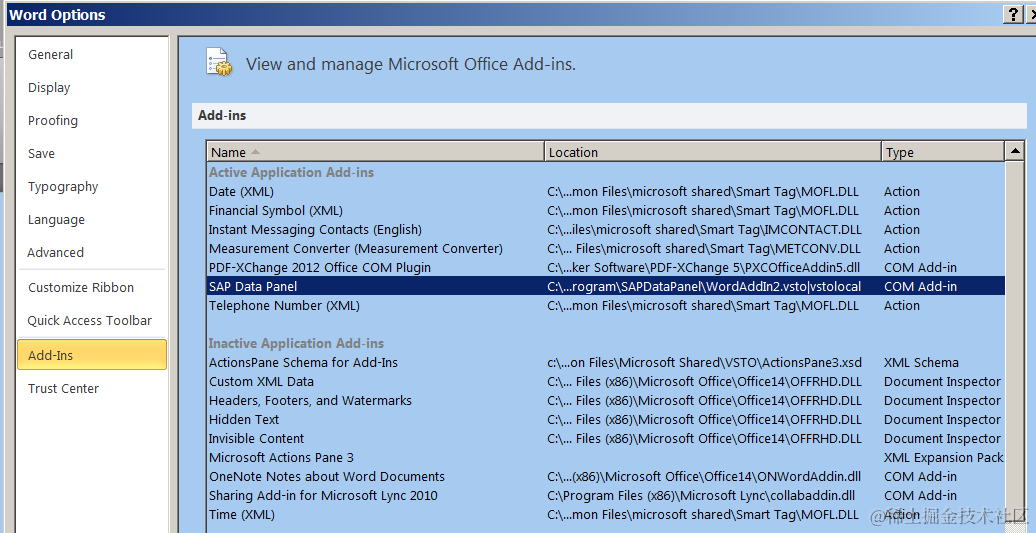1036x533 pixels.
Task: Select ActionsPane Schema for Add-Ins row
Action: 606,363
